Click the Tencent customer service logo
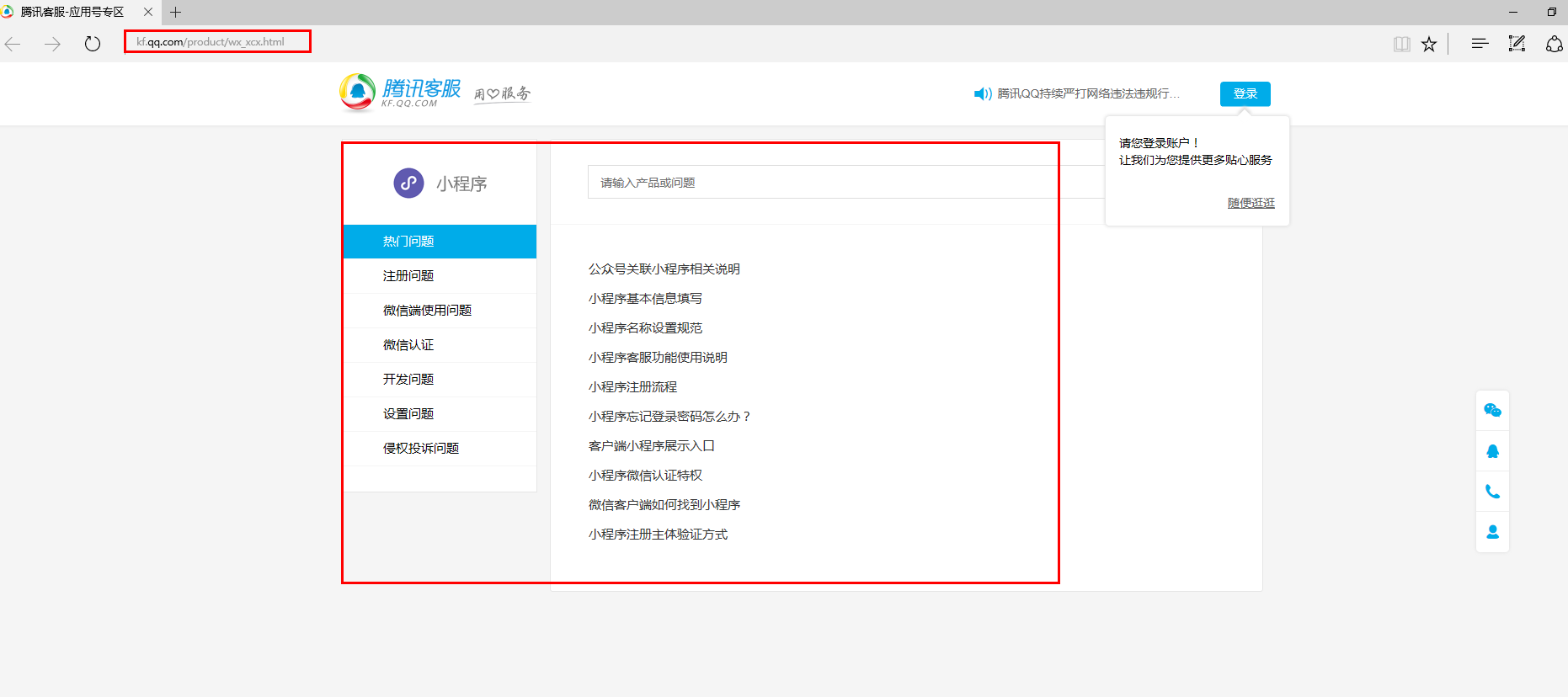 pyautogui.click(x=401, y=92)
